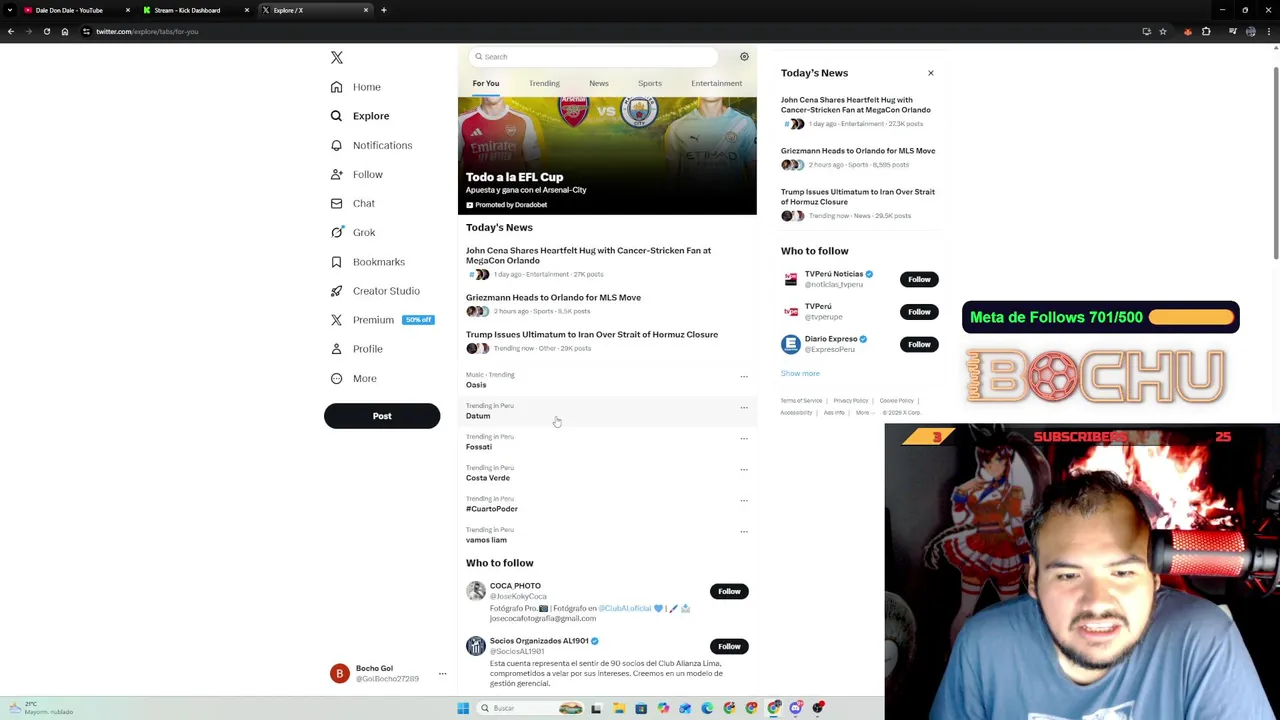
Task: Close the Today's News panel
Action: point(930,73)
